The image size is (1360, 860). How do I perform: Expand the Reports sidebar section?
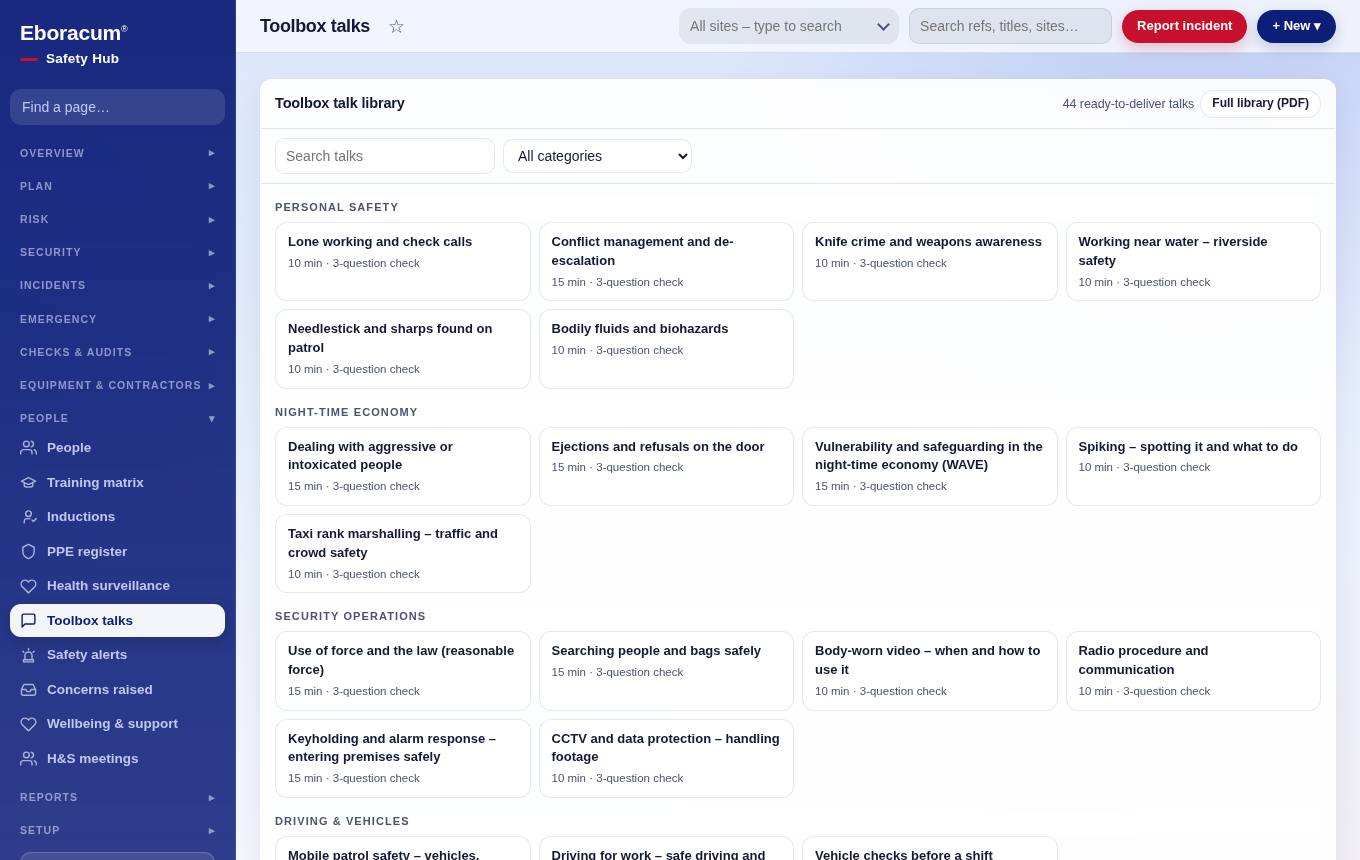(x=117, y=797)
